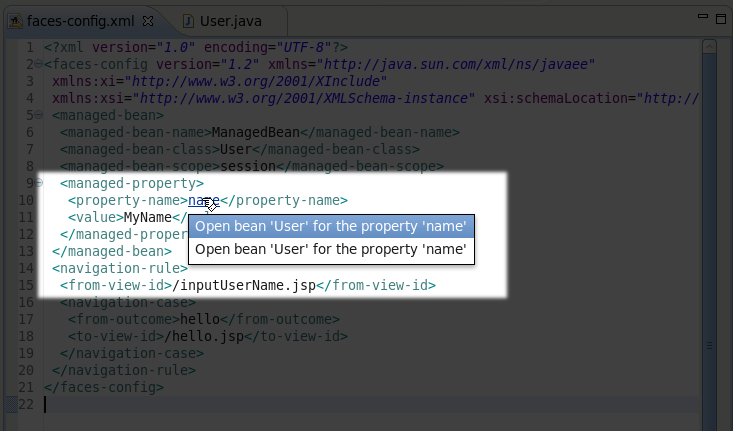Viewport: 733px width, 431px height.
Task: Click the Java file icon on User.java tab
Action: (188, 22)
